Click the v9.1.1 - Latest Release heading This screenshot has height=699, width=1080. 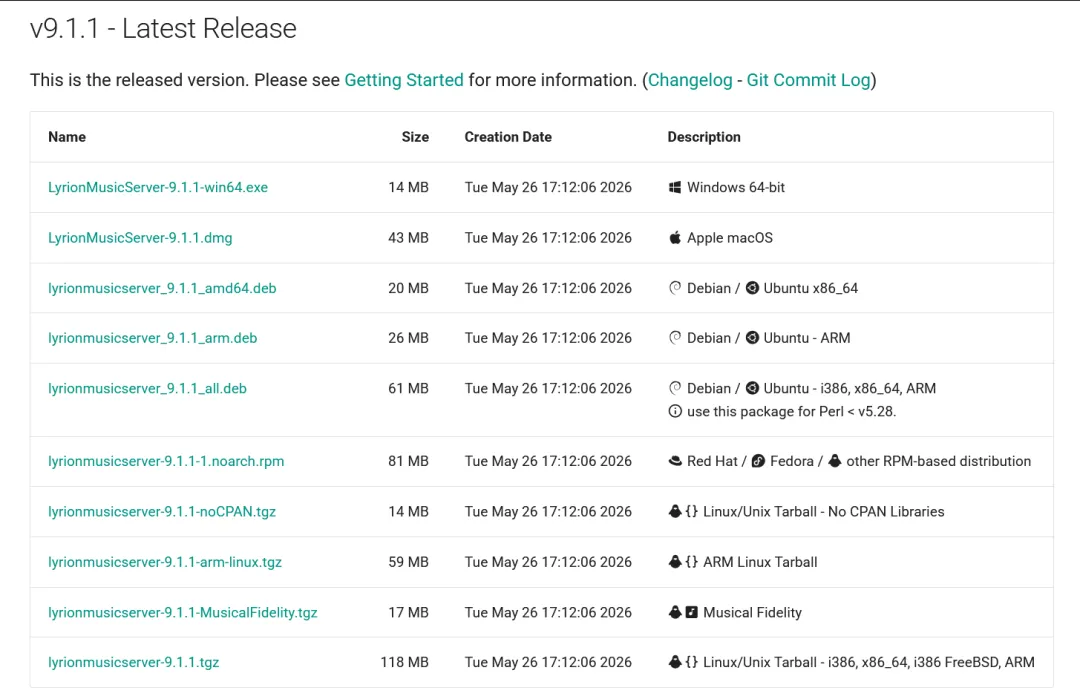tap(163, 28)
